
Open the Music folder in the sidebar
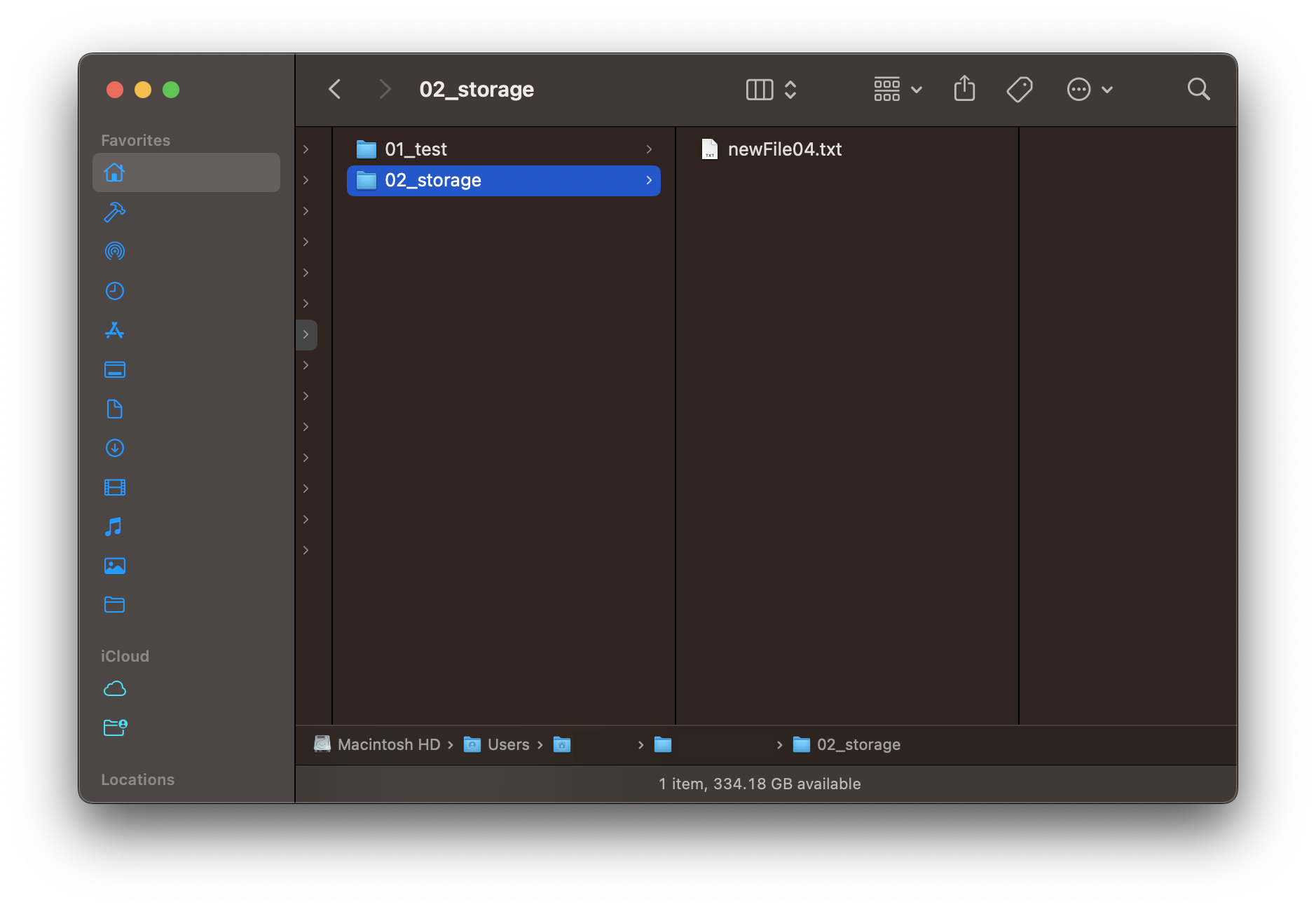114,526
